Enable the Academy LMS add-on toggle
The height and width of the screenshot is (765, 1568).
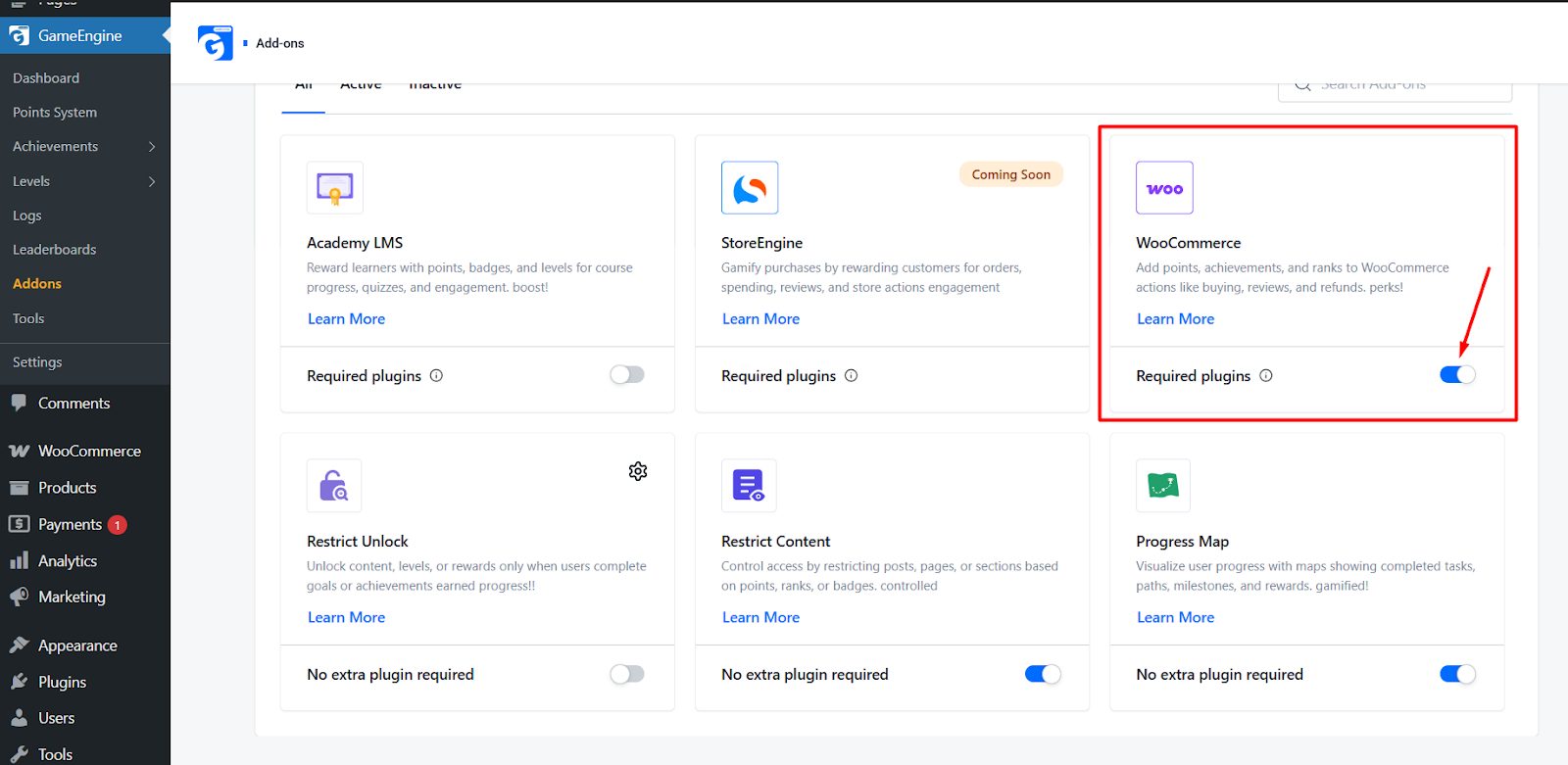[627, 375]
